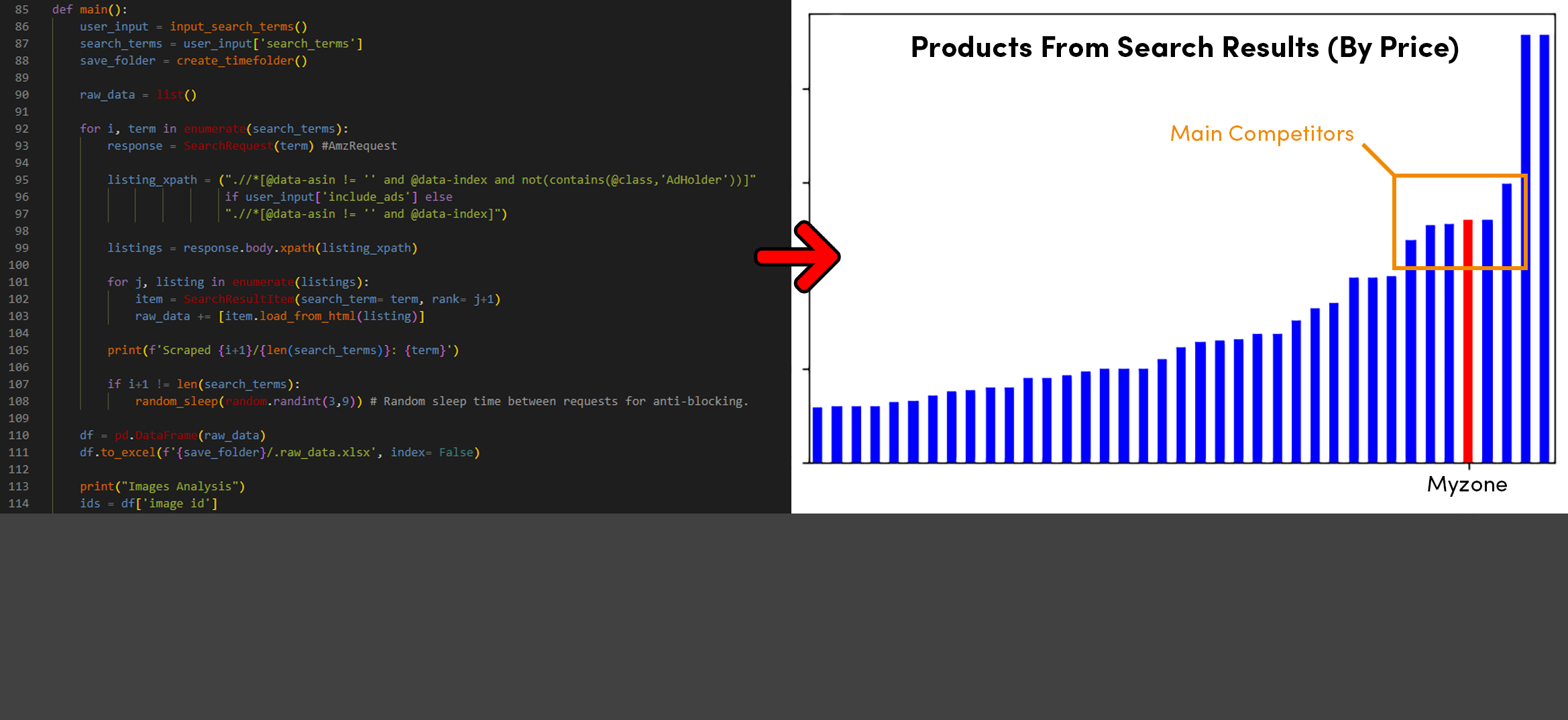Select the "raw_data = list()" statement
This screenshot has width=1568, height=720.
138,95
